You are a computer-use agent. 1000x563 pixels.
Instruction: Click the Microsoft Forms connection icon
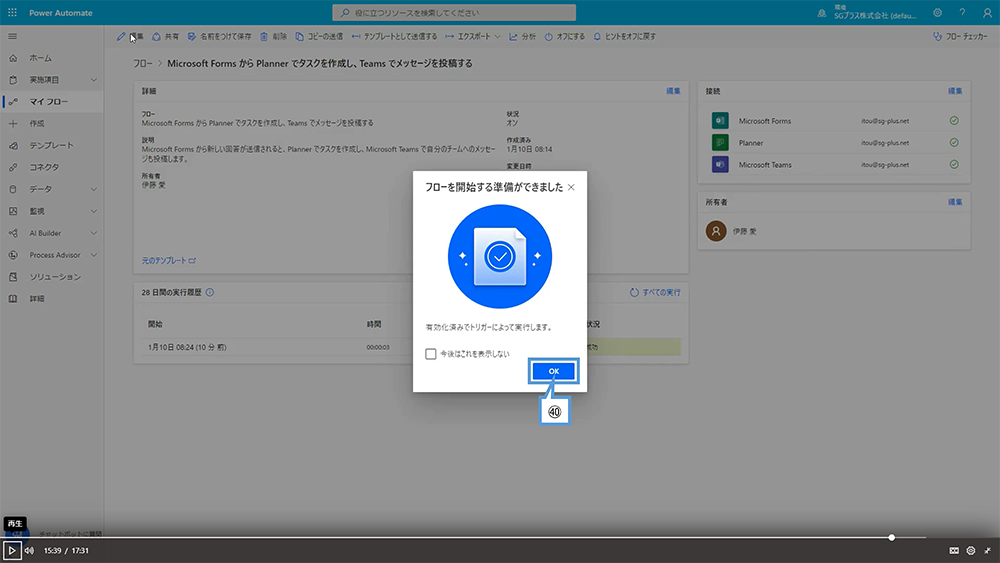720,121
